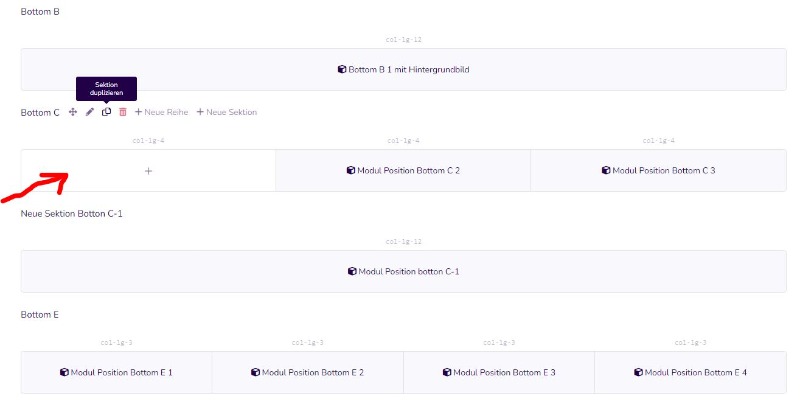Screen dimensions: 800x405
Task: Open Modul Position Bottom E 2
Action: tap(308, 372)
